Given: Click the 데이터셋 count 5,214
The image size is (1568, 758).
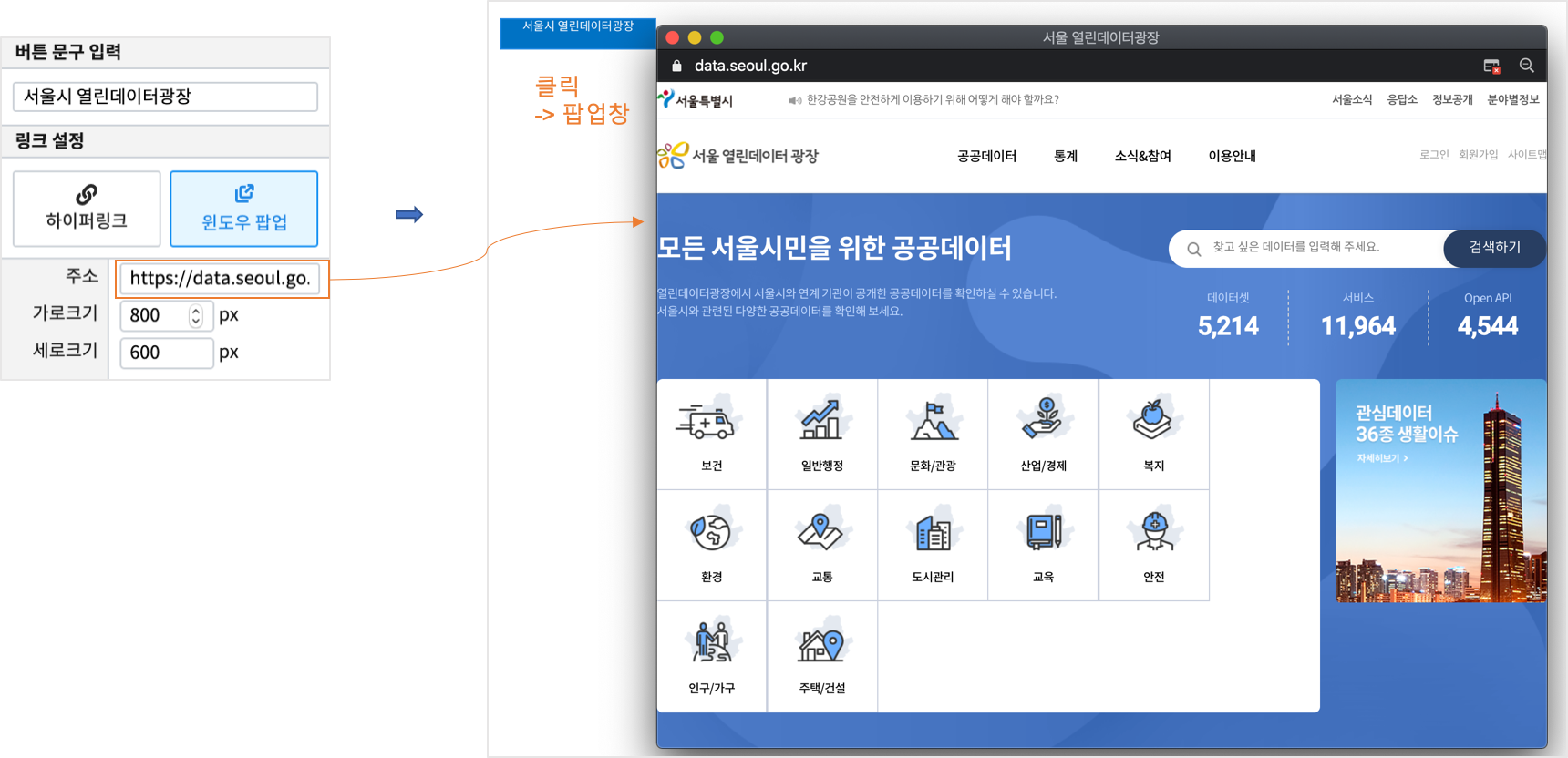Looking at the screenshot, I should pos(1228,325).
